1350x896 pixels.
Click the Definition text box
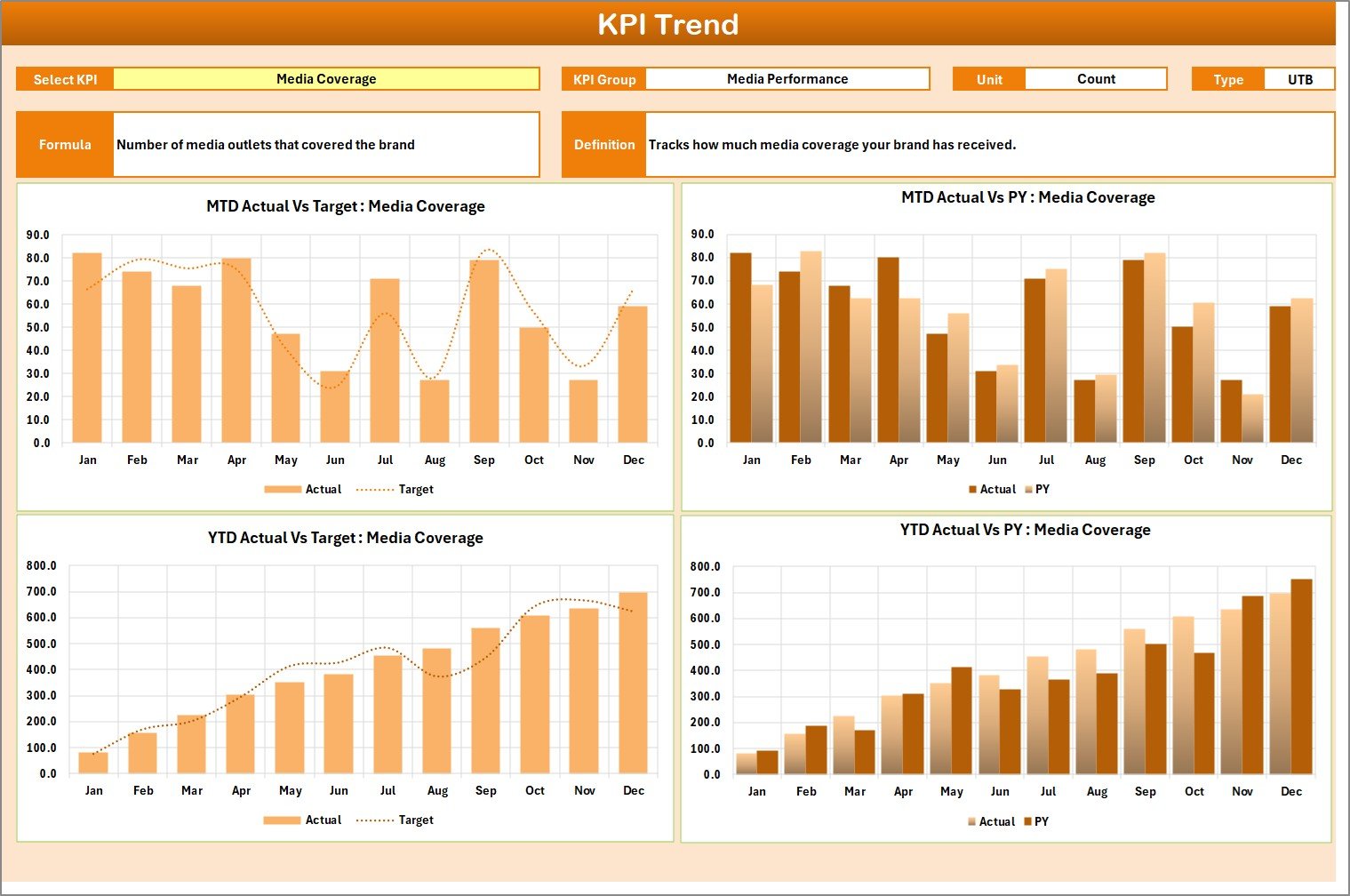(x=989, y=145)
